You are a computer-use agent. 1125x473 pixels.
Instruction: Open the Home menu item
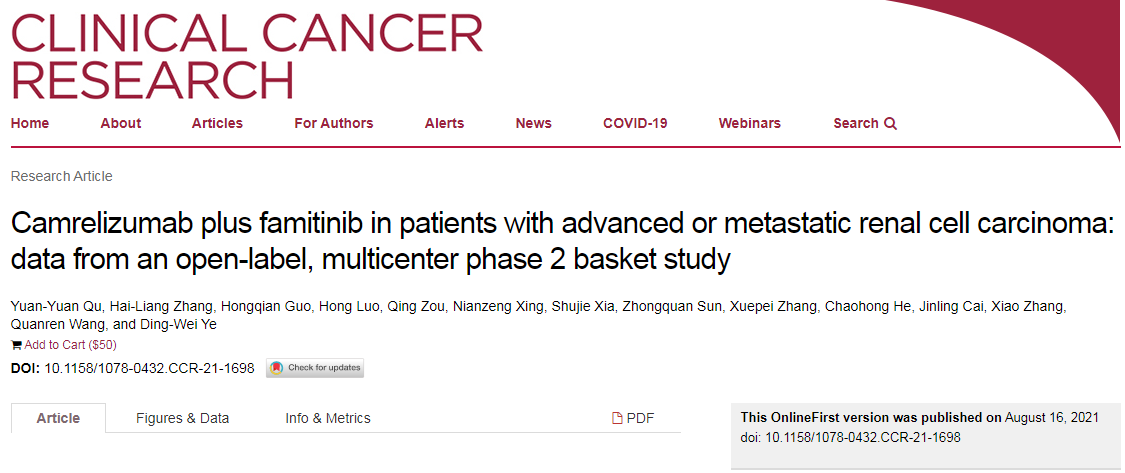(x=30, y=123)
